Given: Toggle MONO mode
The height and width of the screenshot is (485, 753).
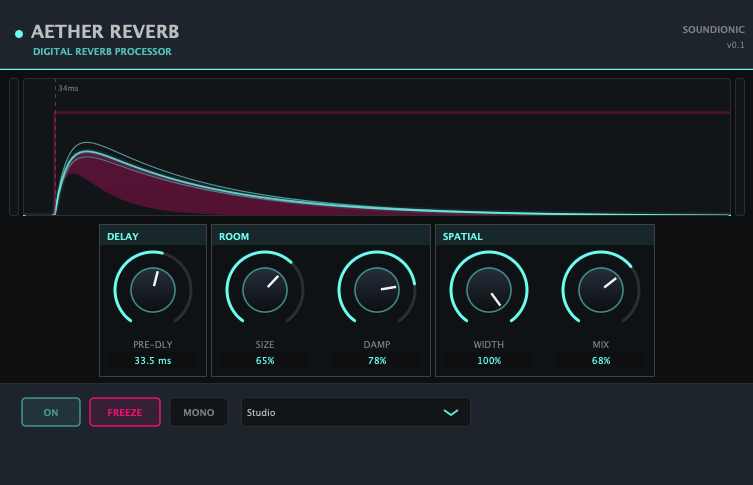Looking at the screenshot, I should tap(199, 412).
